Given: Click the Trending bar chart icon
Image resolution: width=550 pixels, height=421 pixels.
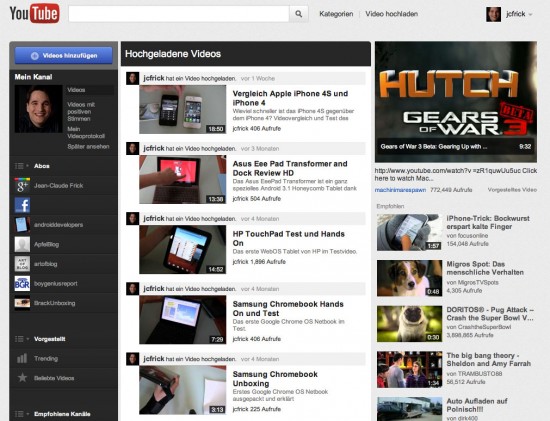Looking at the screenshot, I should (22, 358).
